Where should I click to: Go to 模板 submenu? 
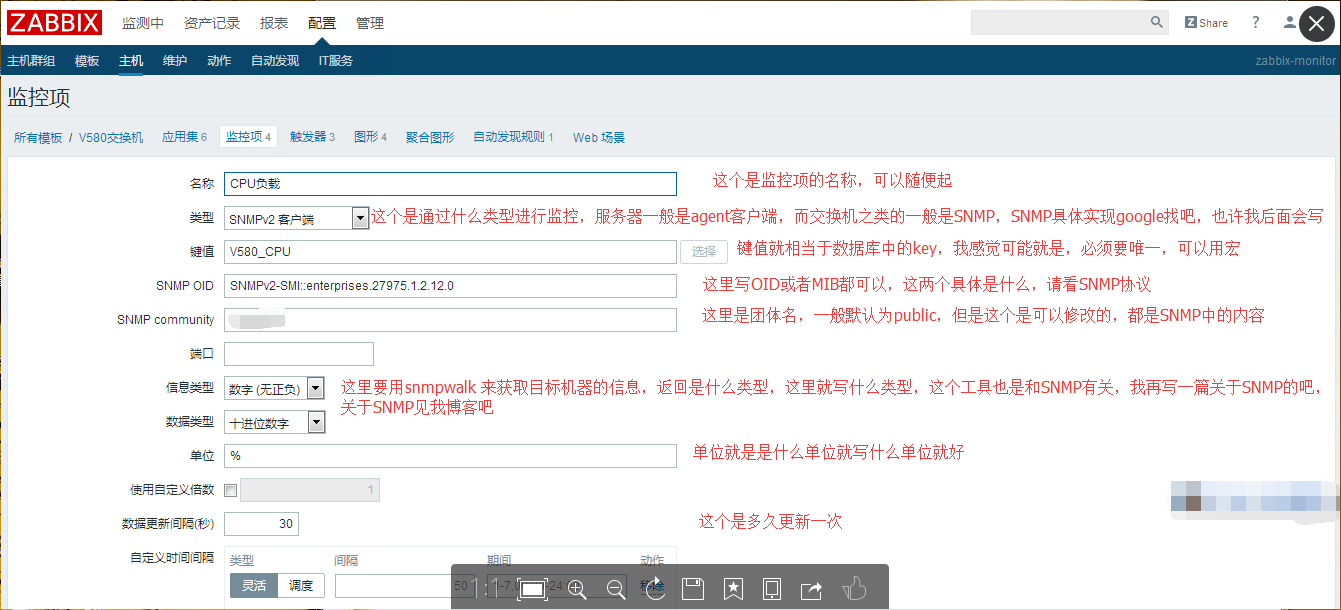[x=87, y=61]
